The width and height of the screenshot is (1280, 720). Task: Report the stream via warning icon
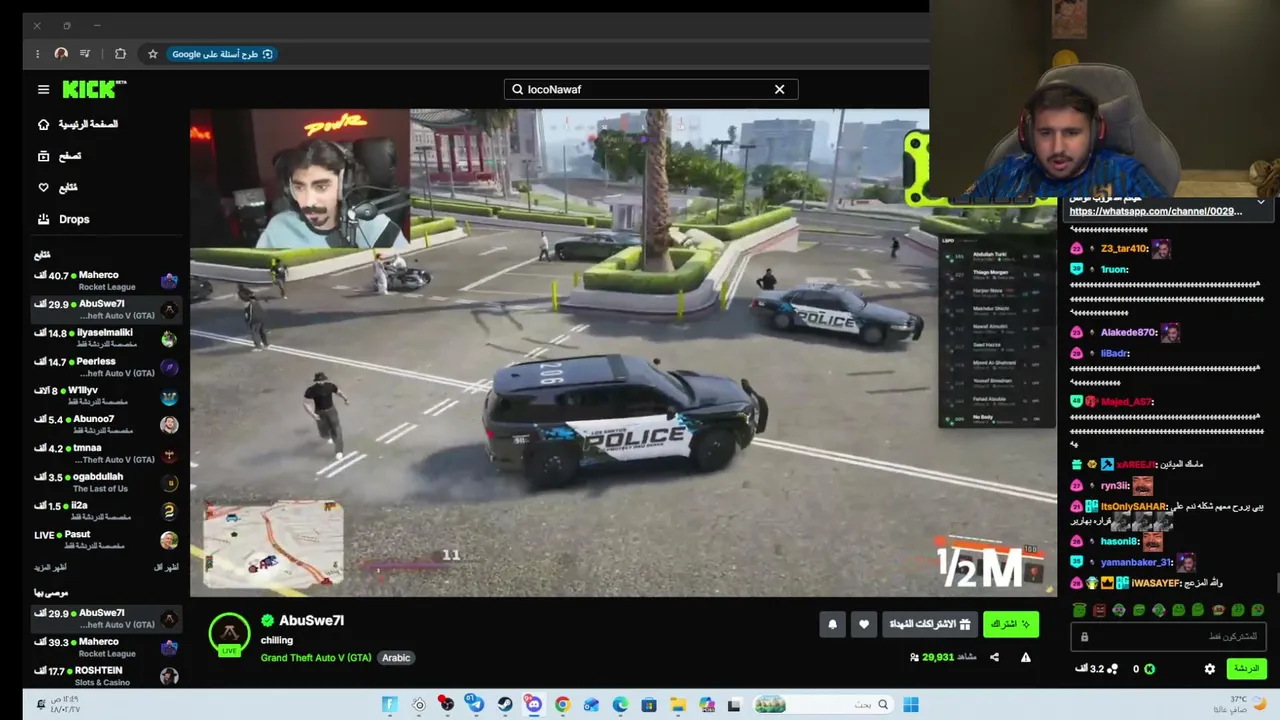point(1025,657)
